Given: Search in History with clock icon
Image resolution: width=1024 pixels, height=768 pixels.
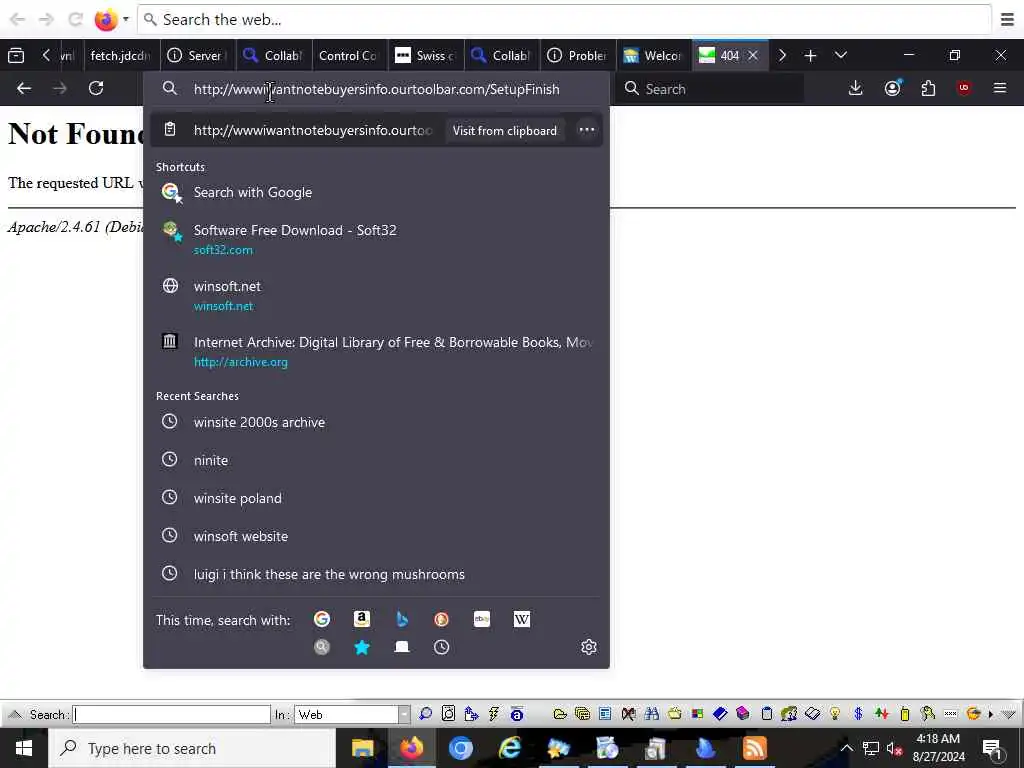Looking at the screenshot, I should (441, 647).
